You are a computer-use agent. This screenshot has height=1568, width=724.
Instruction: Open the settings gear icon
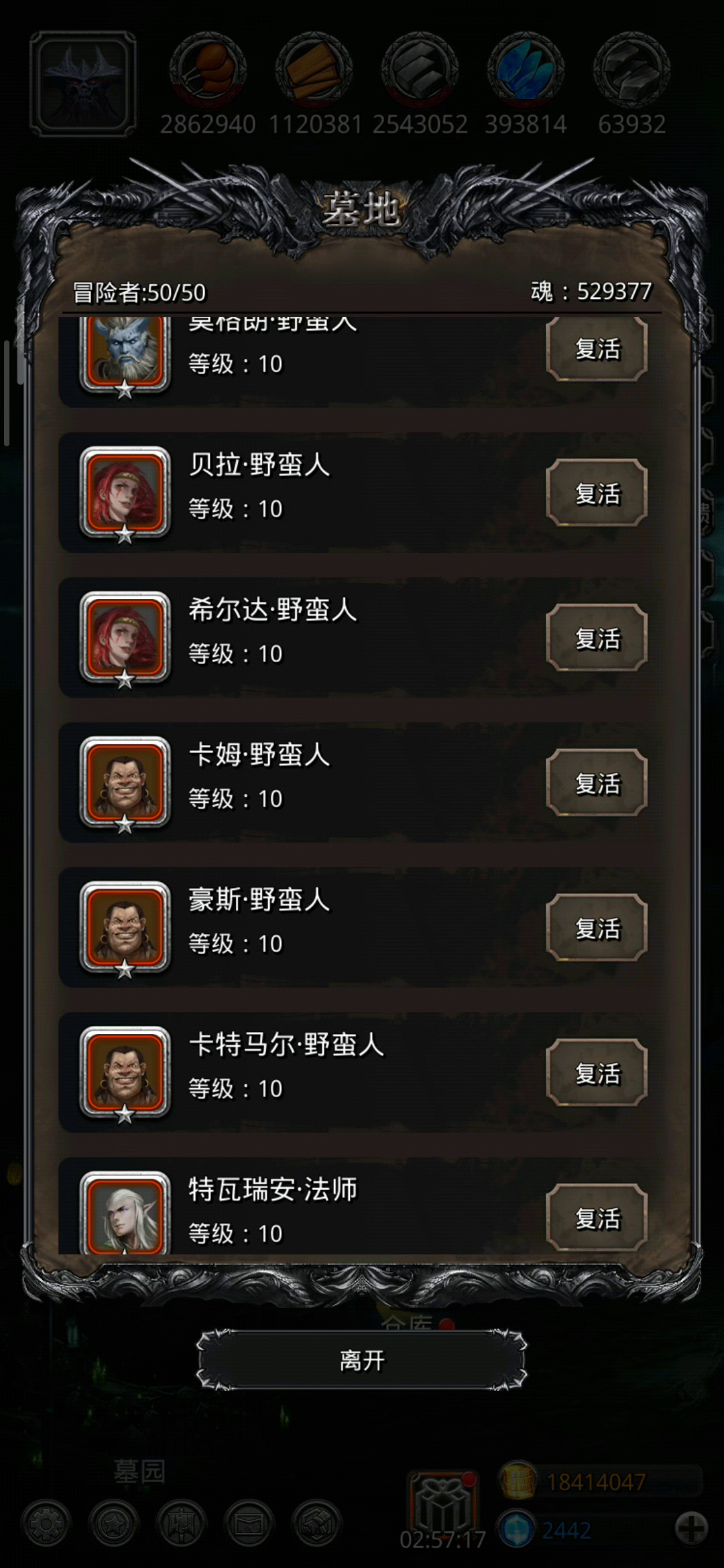tap(46, 1524)
